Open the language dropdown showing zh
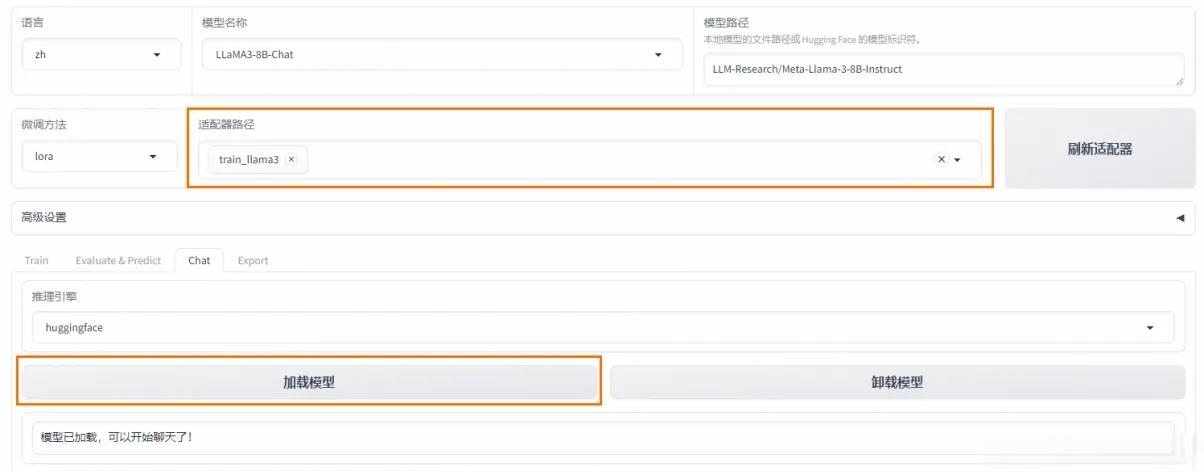This screenshot has height=472, width=1204. 102,55
